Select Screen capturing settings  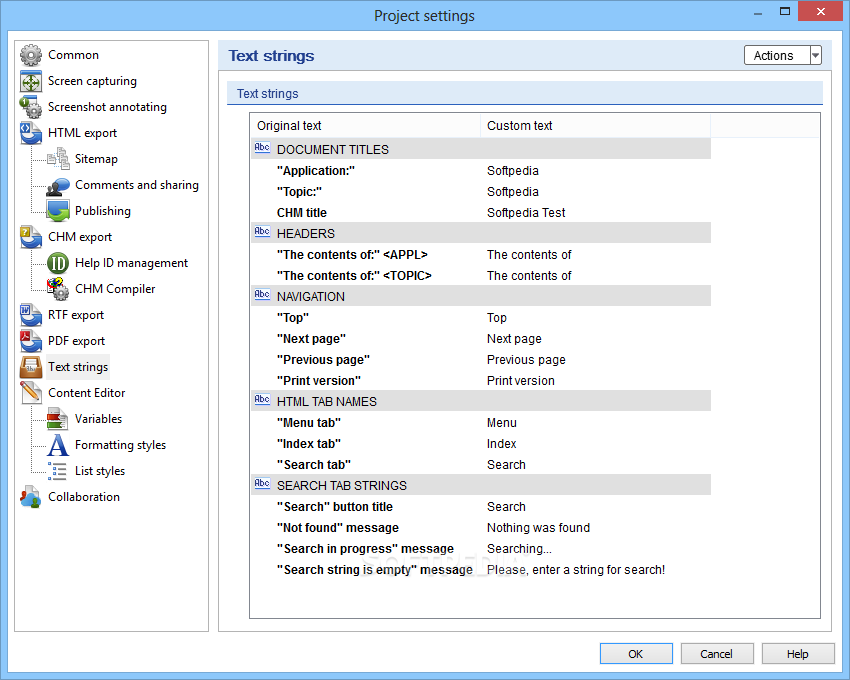click(x=92, y=81)
